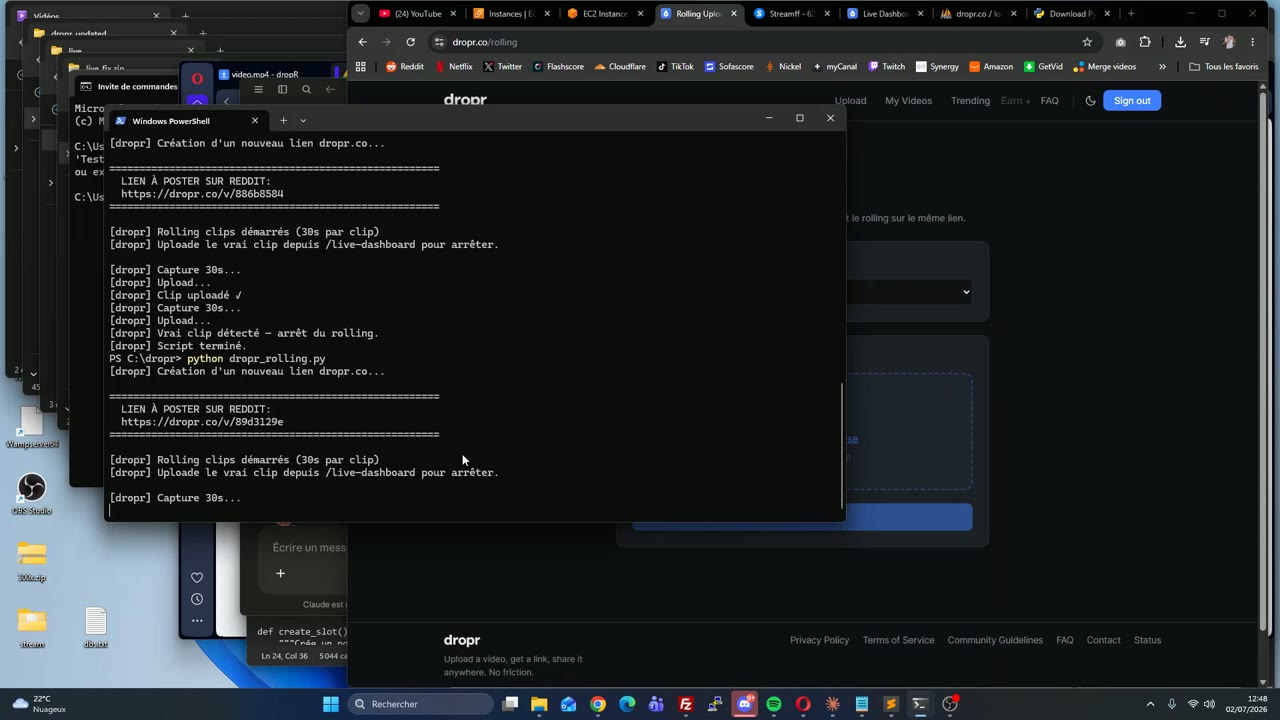Open the Upload link in dropr header
This screenshot has width=1280, height=720.
tap(850, 100)
